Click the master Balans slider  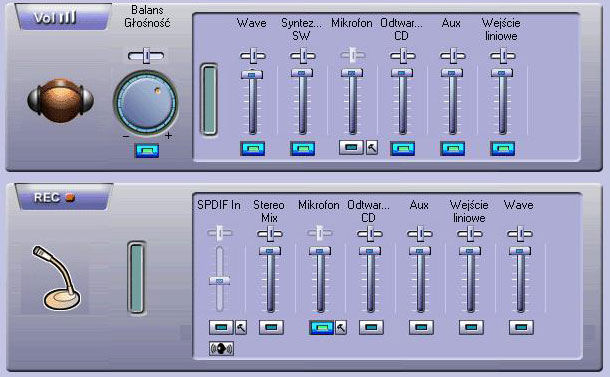pos(146,56)
